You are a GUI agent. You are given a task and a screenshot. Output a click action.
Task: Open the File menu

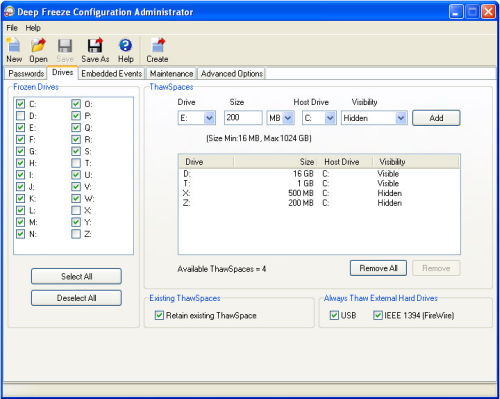12,28
